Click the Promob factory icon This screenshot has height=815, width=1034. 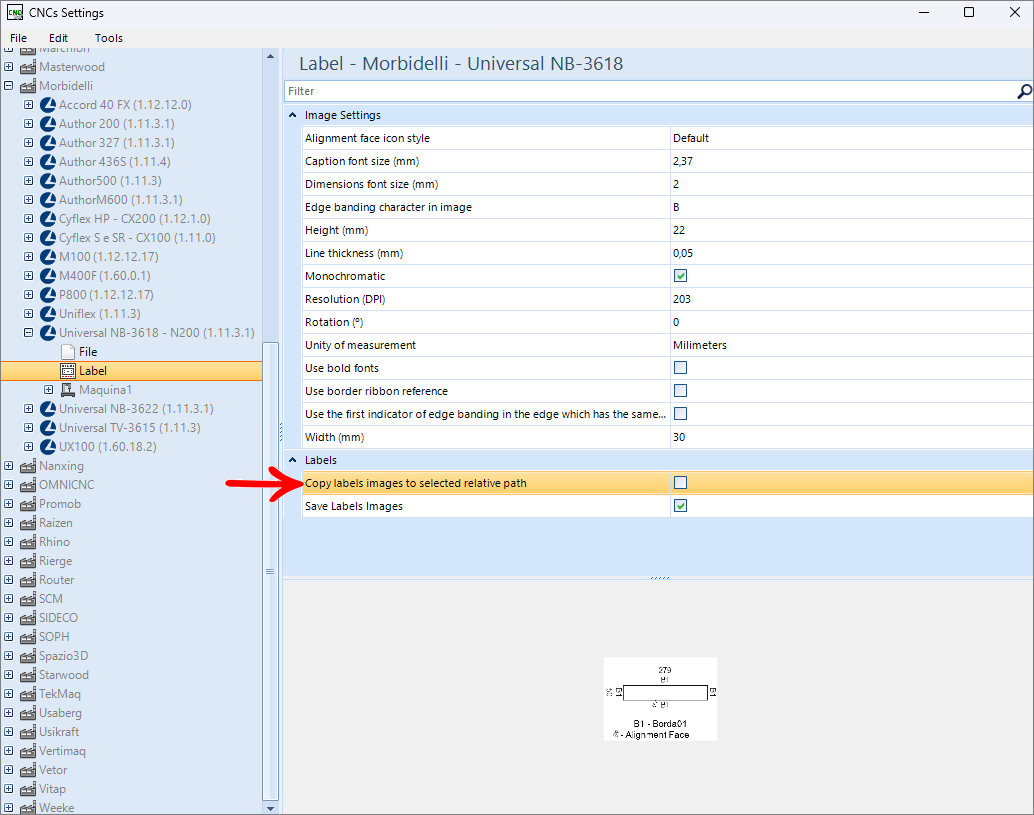(x=28, y=504)
